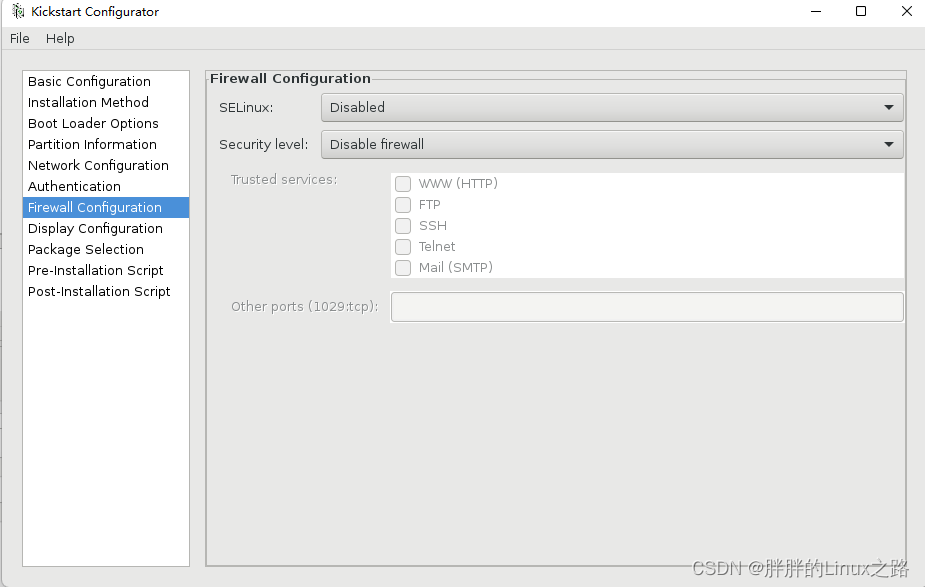Switch to Network Configuration section

[x=98, y=166]
